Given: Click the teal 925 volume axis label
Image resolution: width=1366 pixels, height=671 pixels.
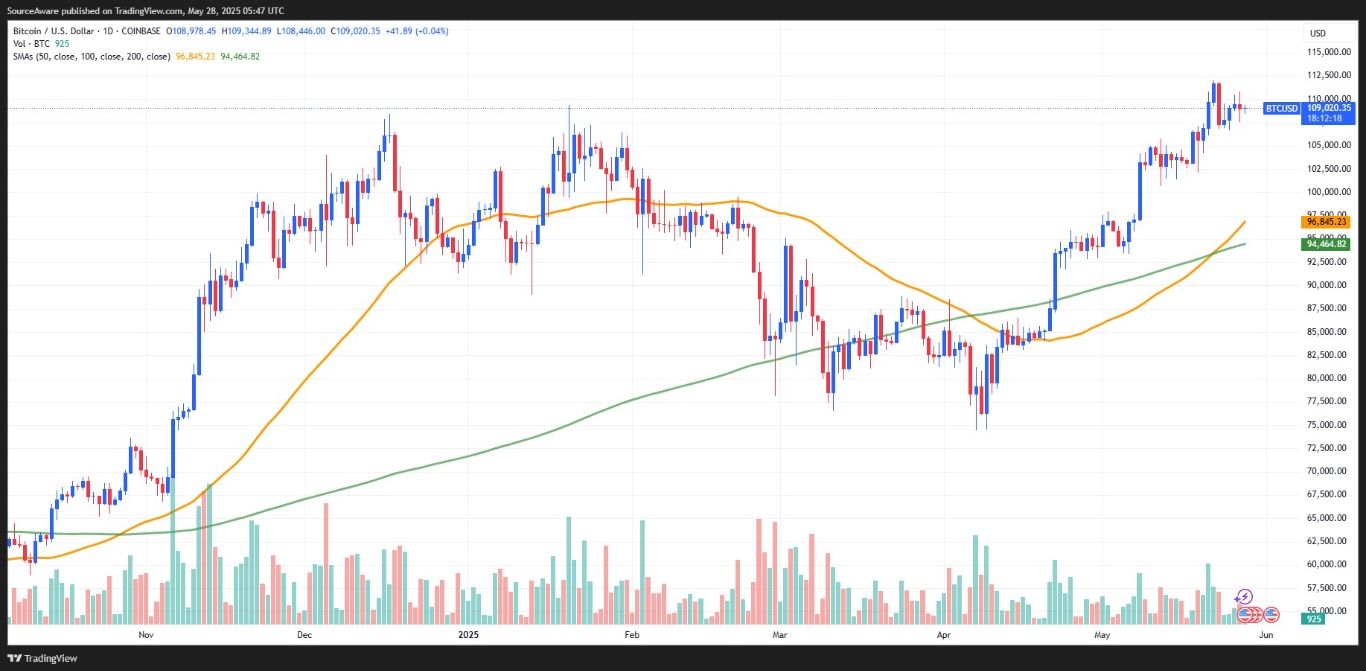Looking at the screenshot, I should 1312,620.
